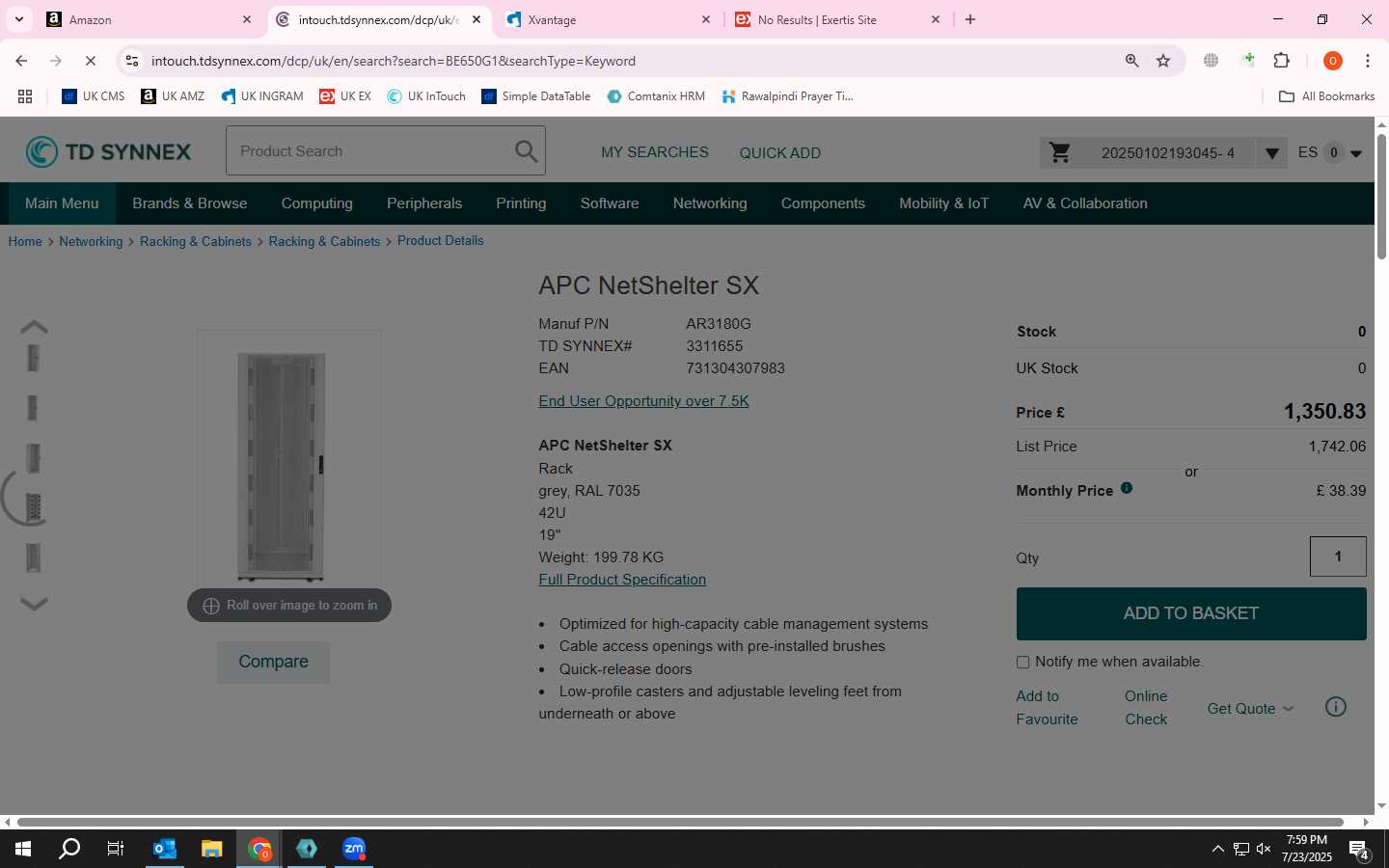
Task: Click the ADD TO BASKET button
Action: [1191, 613]
